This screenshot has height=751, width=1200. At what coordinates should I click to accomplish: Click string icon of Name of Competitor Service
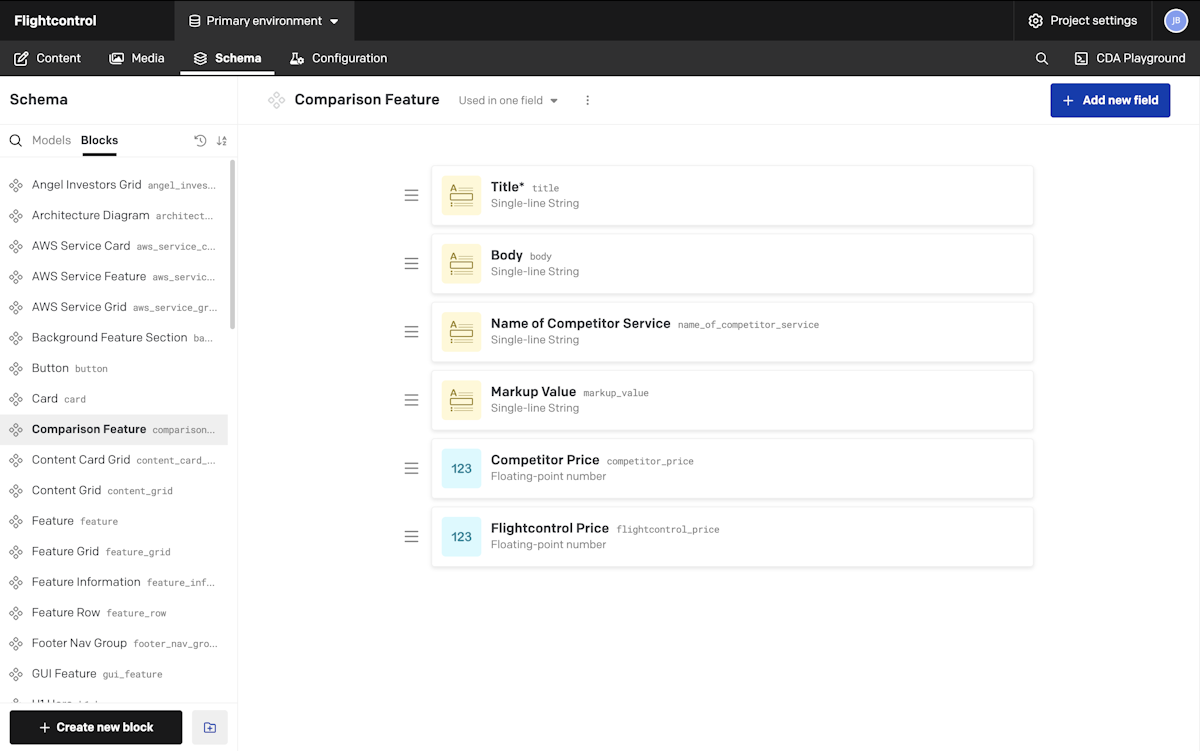pyautogui.click(x=461, y=331)
